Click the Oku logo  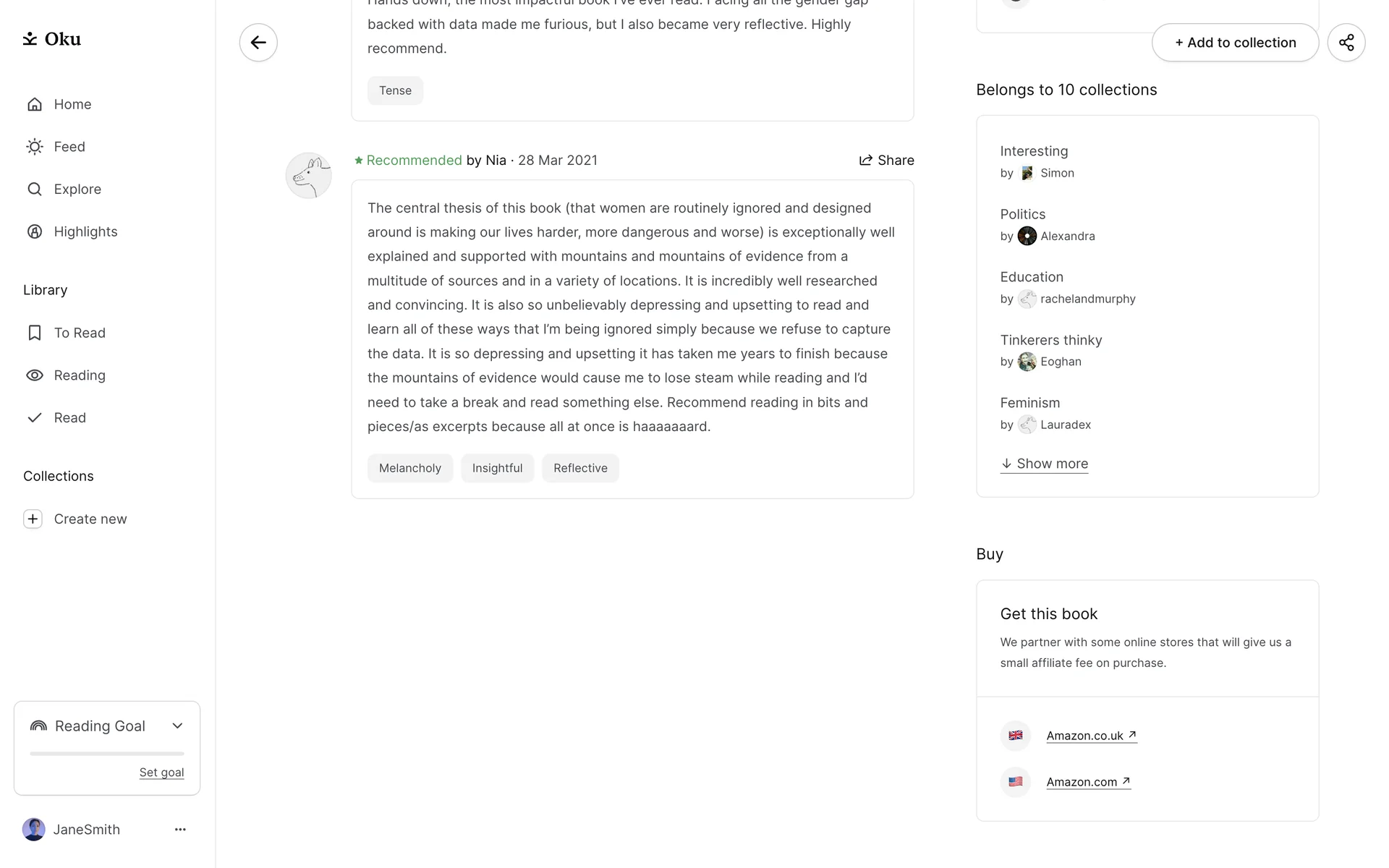(52, 39)
